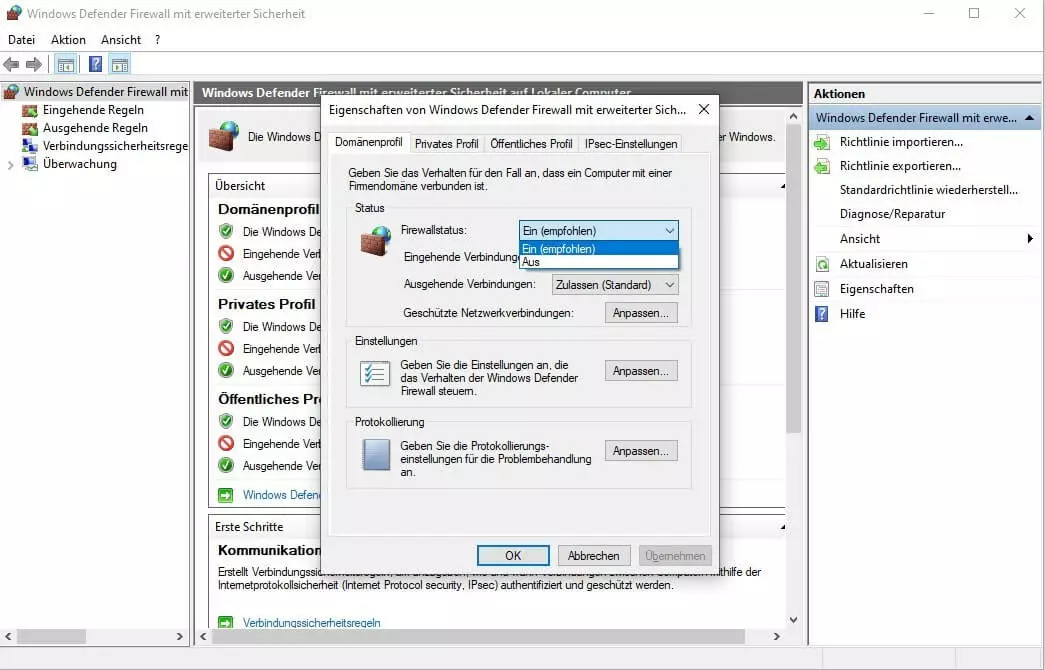Click the firewall icon in overview header
The image size is (1045, 670).
[x=224, y=136]
